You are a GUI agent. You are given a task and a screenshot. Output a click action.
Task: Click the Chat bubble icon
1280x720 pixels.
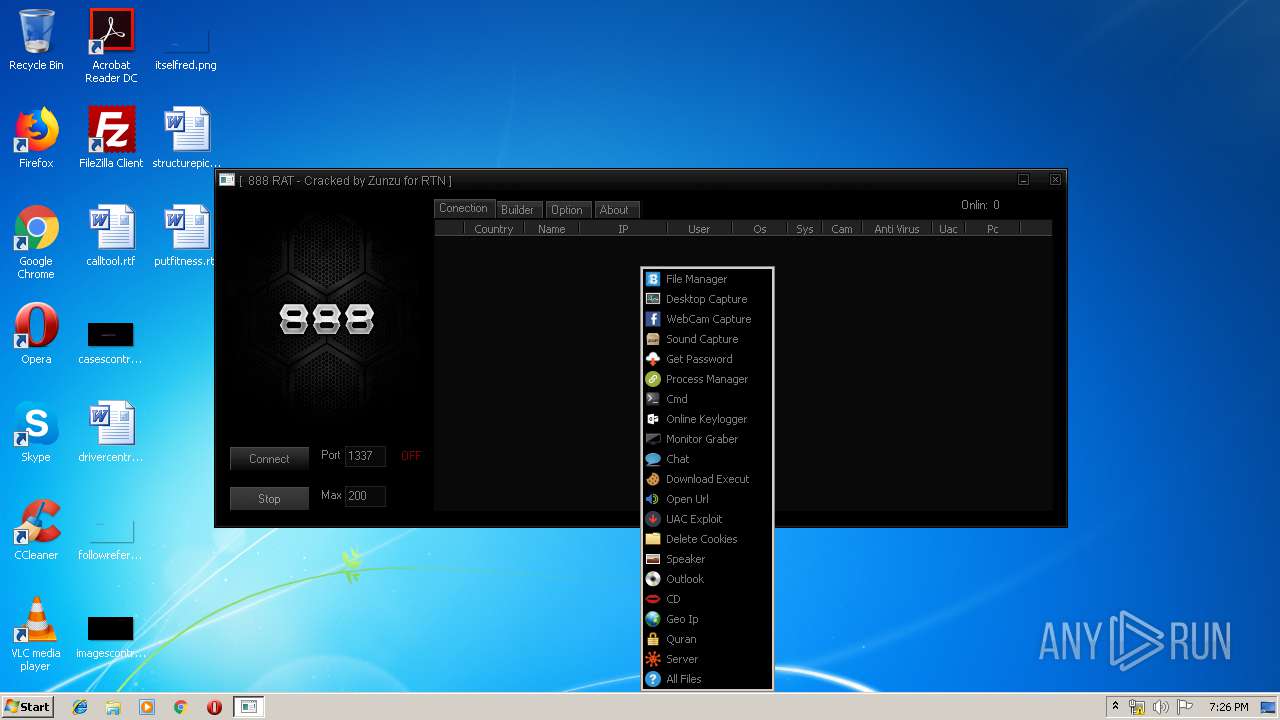(653, 459)
